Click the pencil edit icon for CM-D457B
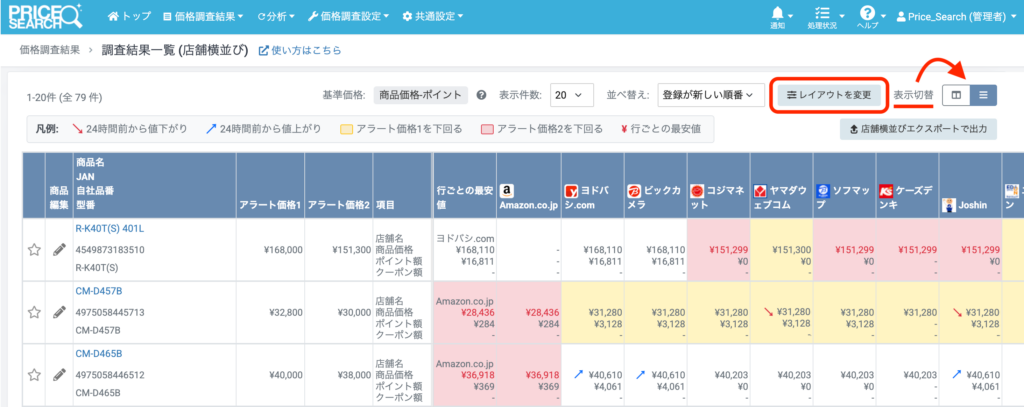Viewport: 1024px width, 407px height. (x=59, y=312)
